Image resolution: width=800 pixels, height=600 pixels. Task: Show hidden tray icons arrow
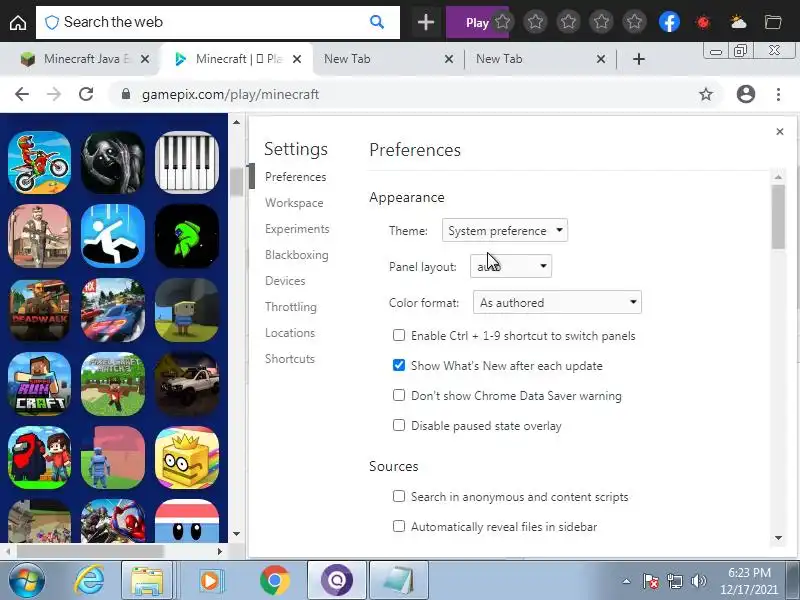(x=626, y=581)
